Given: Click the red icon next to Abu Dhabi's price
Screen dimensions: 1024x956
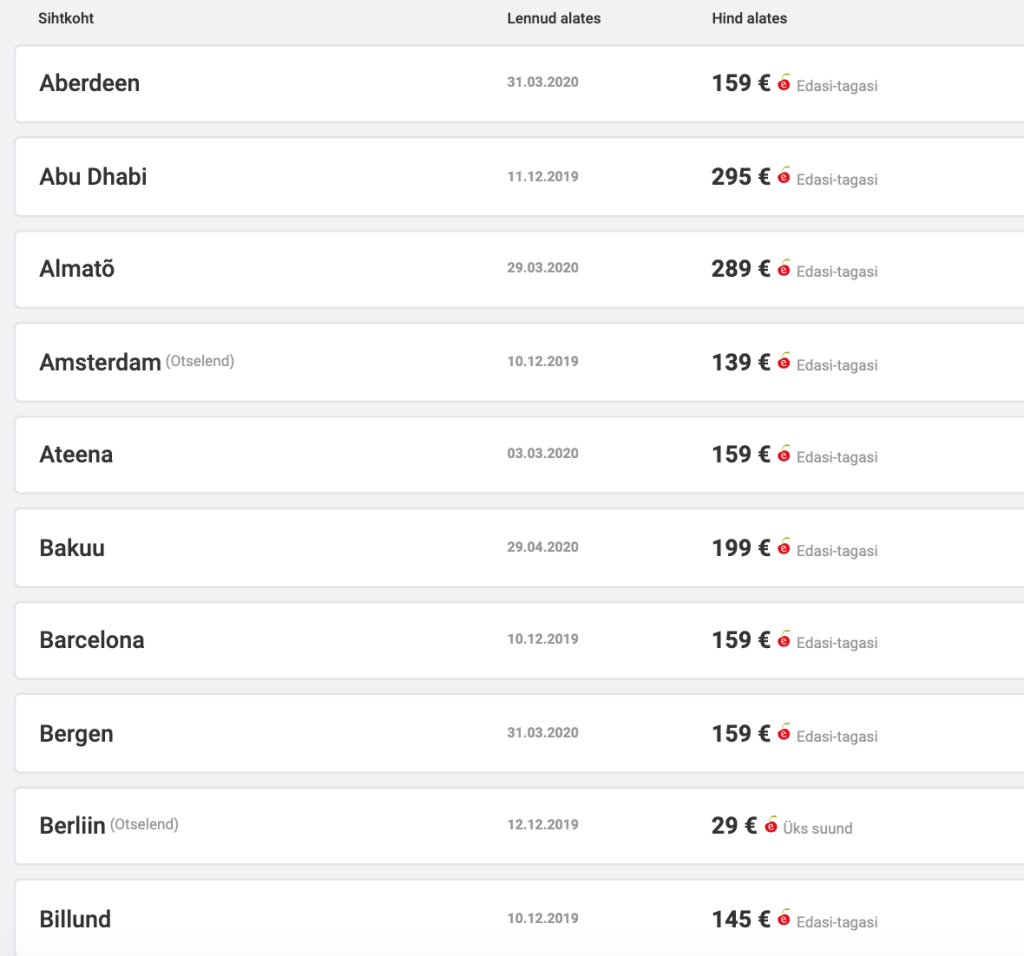Looking at the screenshot, I should [784, 178].
